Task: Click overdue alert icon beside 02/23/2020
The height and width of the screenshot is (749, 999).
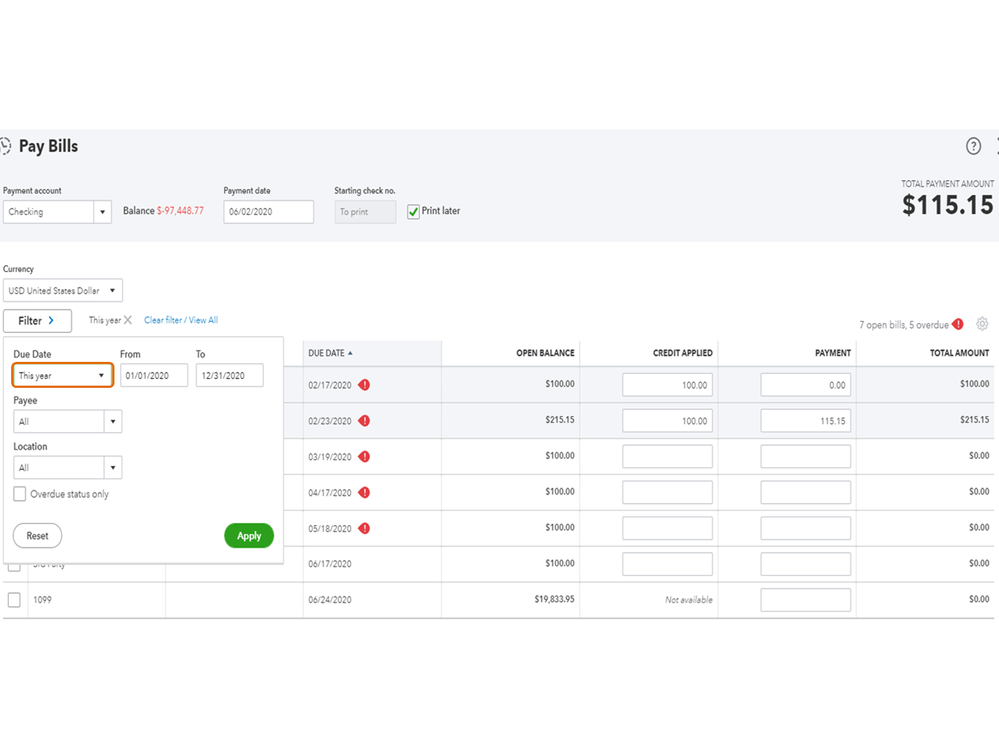Action: pyautogui.click(x=364, y=421)
